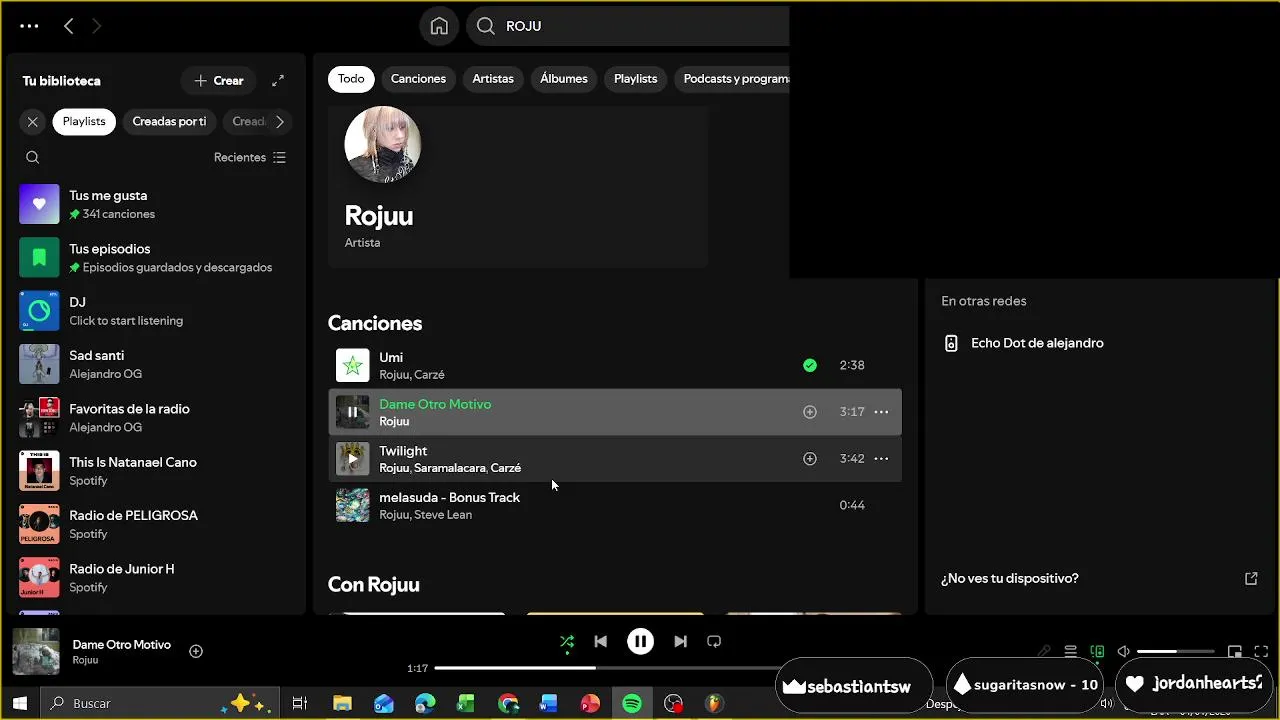Open the now-playing album cover
Viewport: 1280px width, 720px height.
pyautogui.click(x=36, y=651)
